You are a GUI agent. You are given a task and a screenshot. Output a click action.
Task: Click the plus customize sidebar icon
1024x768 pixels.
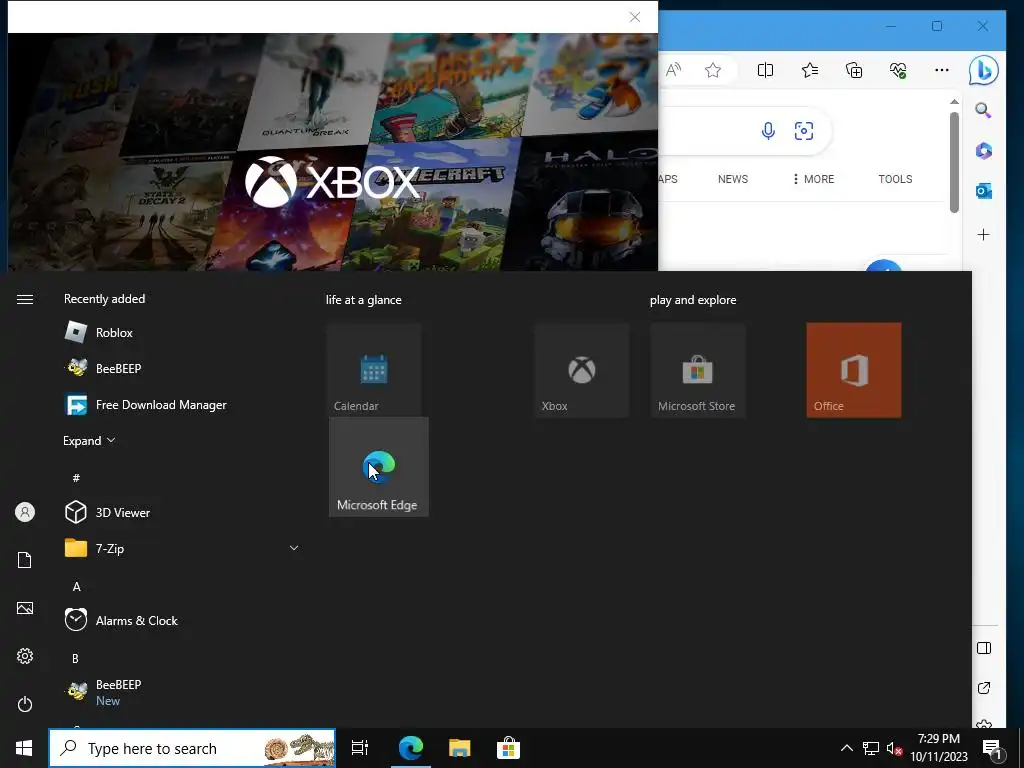tap(984, 234)
